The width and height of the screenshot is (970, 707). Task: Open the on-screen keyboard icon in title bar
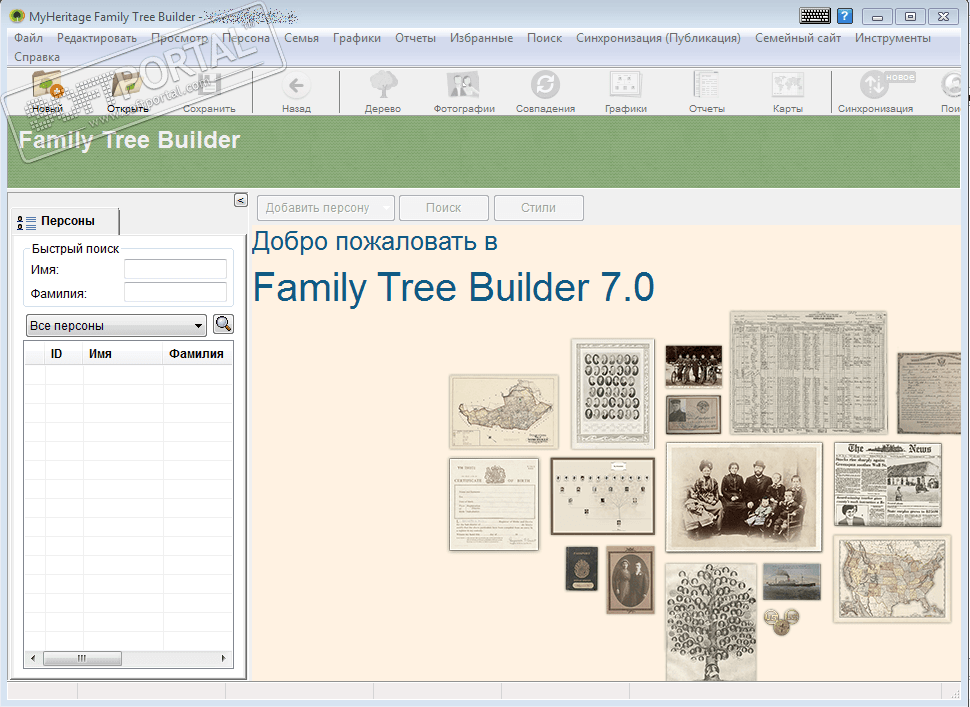(x=815, y=16)
